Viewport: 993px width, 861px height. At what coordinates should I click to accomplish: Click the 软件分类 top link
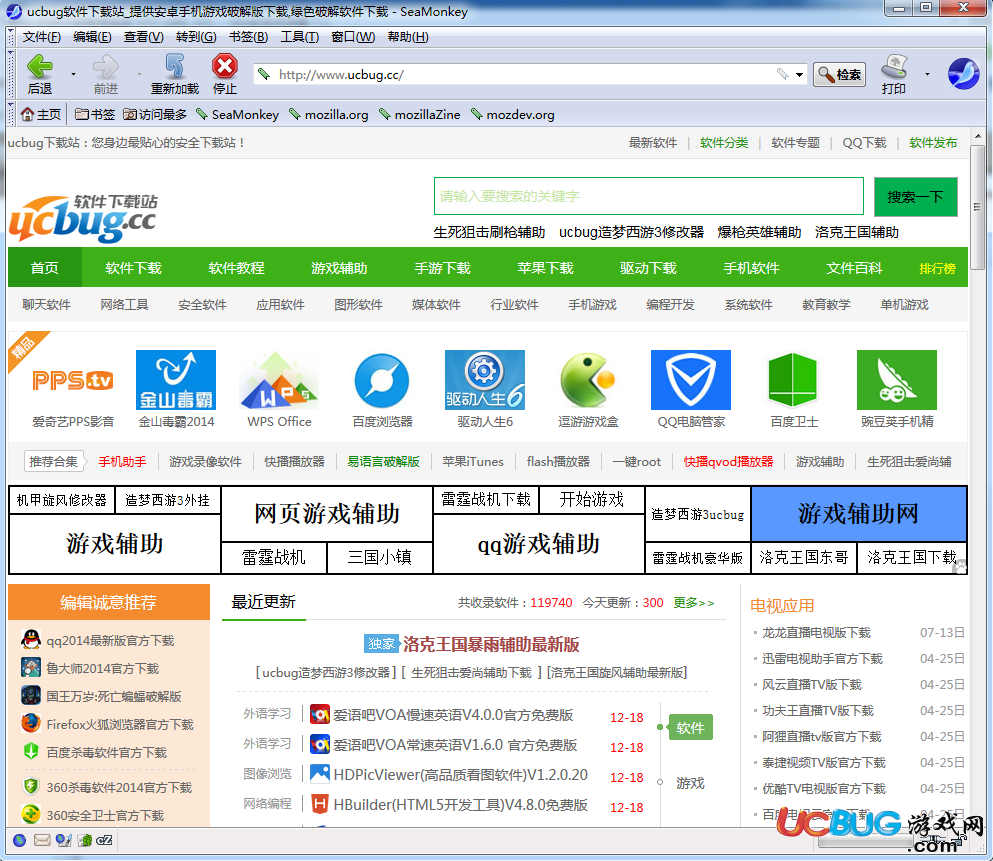click(724, 143)
